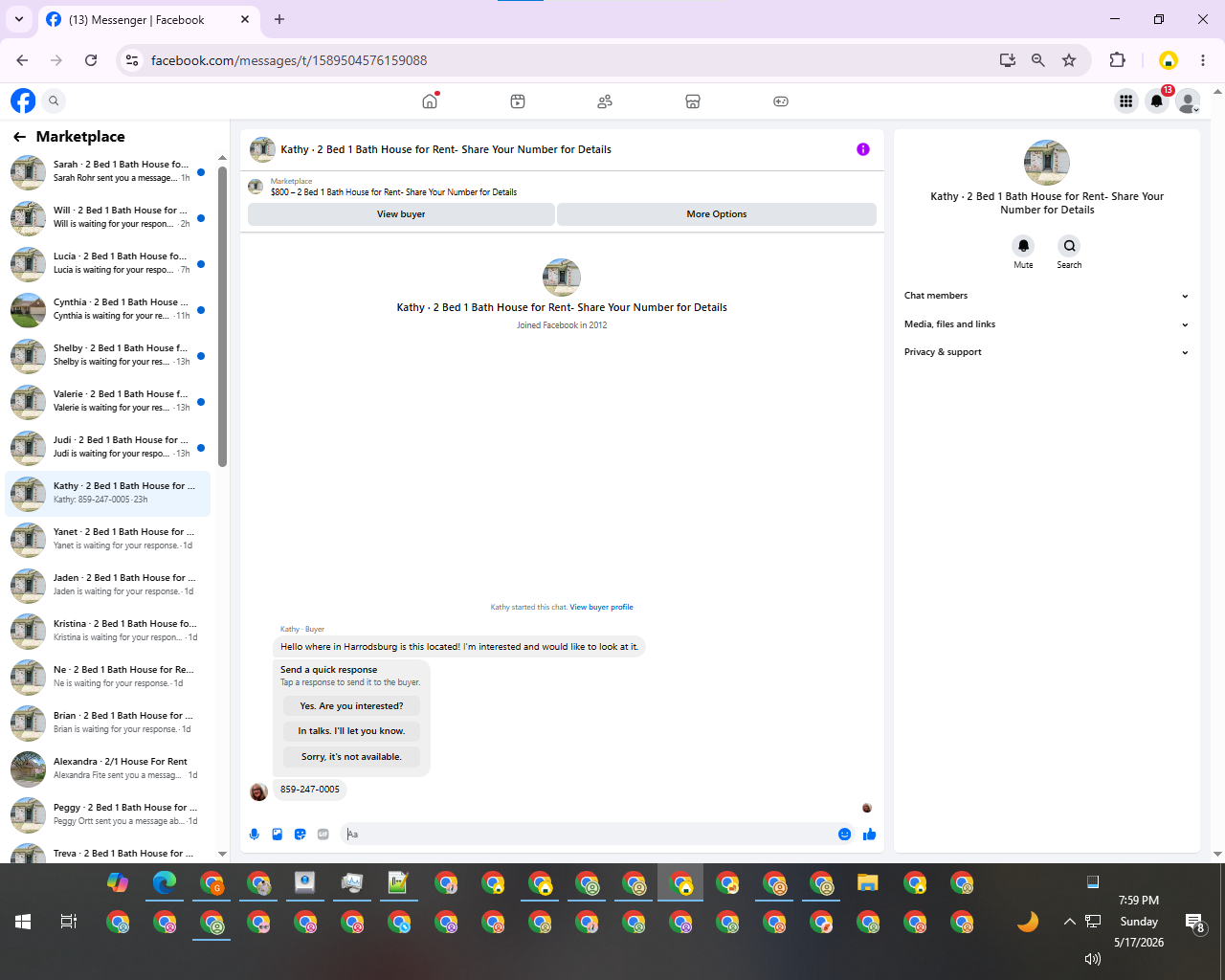Open Alexandra's 2/1 House For Rent chat
Image resolution: width=1225 pixels, height=980 pixels.
(108, 768)
